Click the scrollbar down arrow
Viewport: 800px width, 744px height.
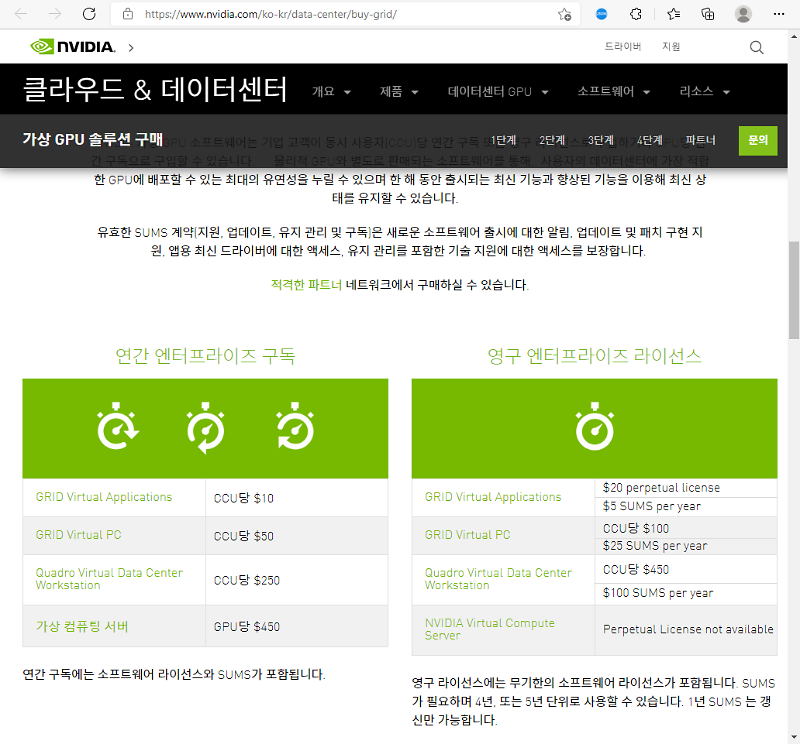[x=793, y=737]
